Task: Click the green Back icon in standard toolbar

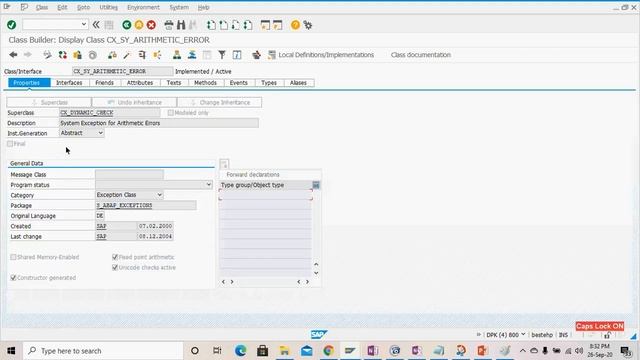Action: pyautogui.click(x=127, y=25)
